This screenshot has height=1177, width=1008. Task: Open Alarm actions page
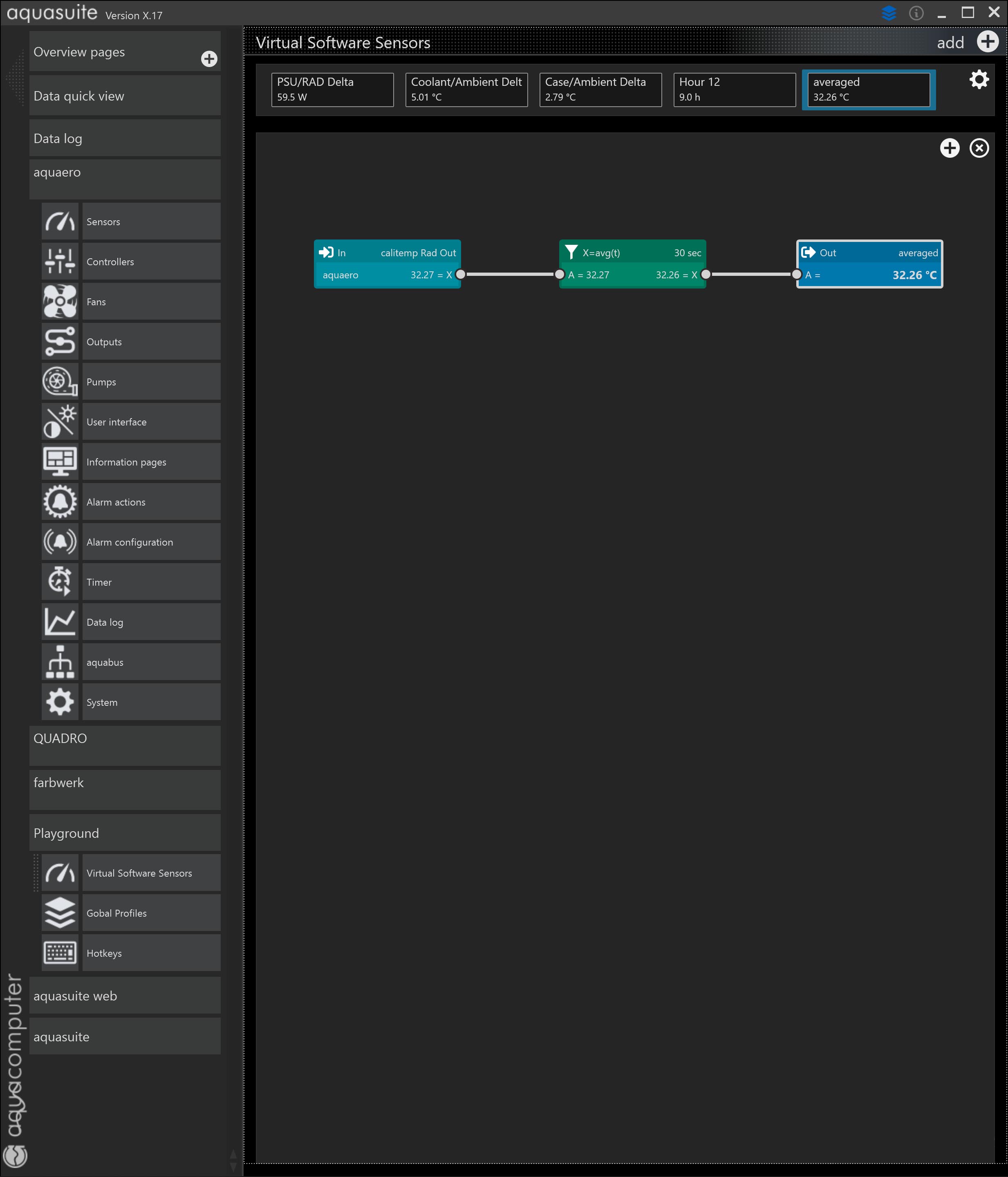tap(151, 501)
